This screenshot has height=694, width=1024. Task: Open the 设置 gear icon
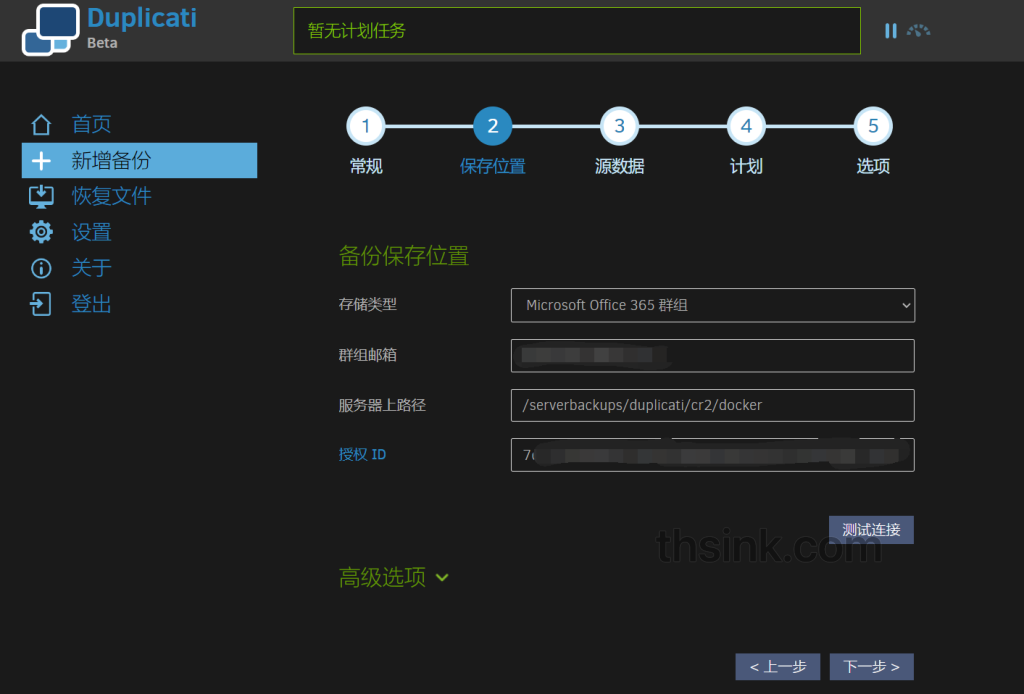pos(40,231)
